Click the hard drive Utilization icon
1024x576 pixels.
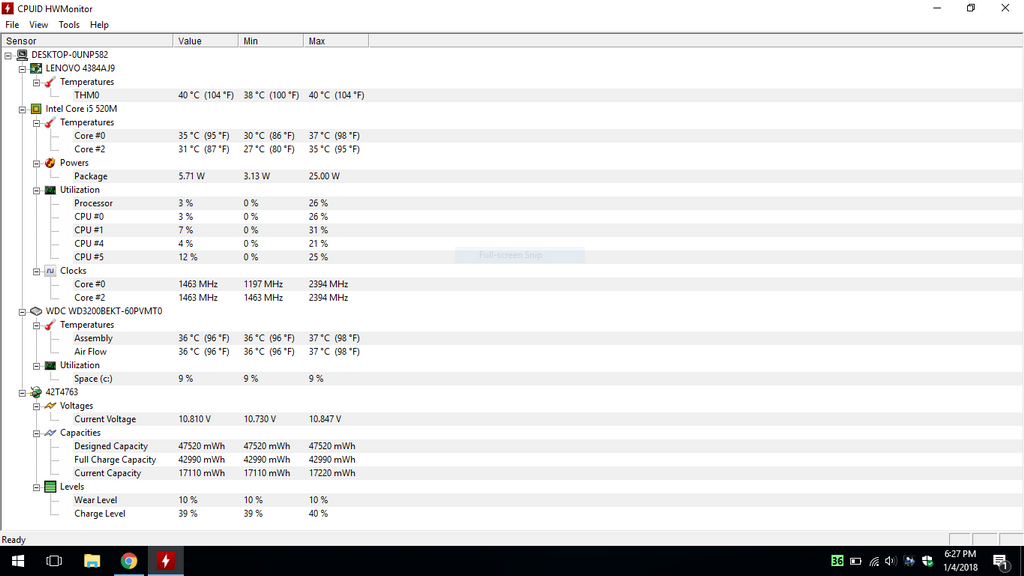[x=50, y=365]
